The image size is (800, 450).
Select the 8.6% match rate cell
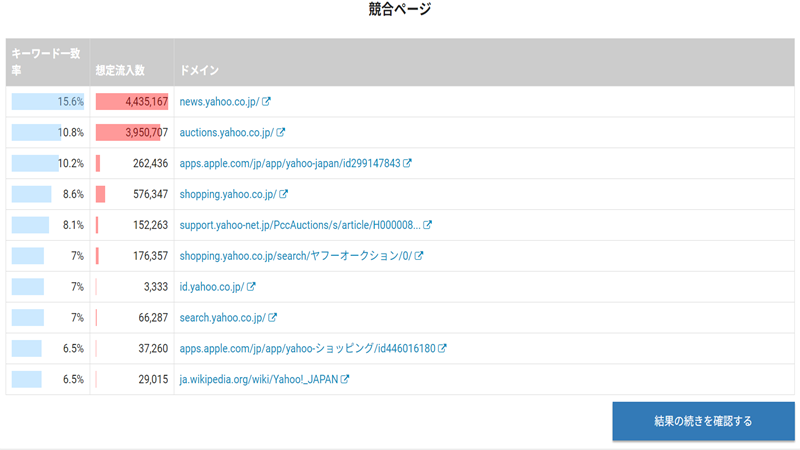point(48,194)
